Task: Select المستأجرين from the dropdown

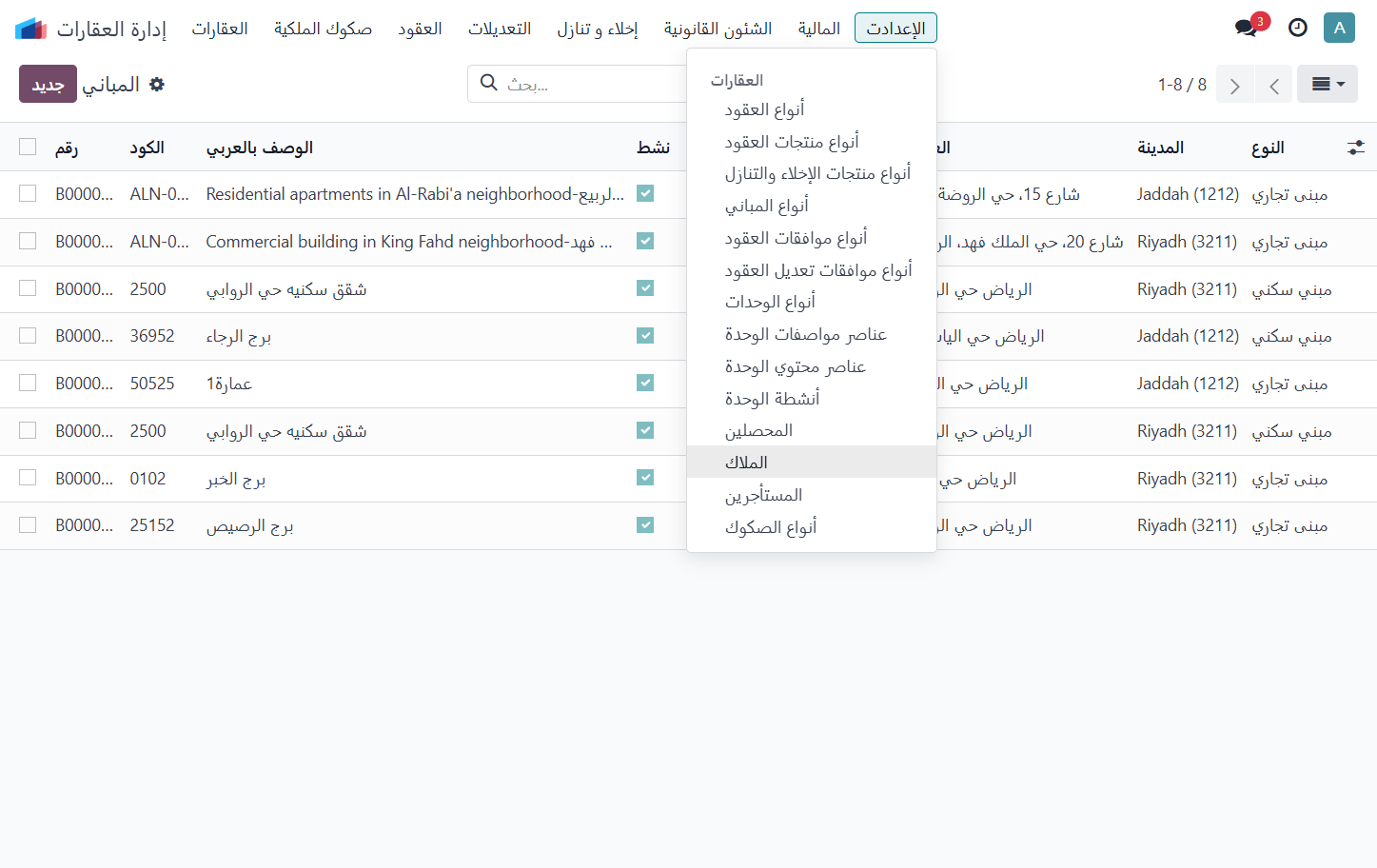Action: point(812,495)
